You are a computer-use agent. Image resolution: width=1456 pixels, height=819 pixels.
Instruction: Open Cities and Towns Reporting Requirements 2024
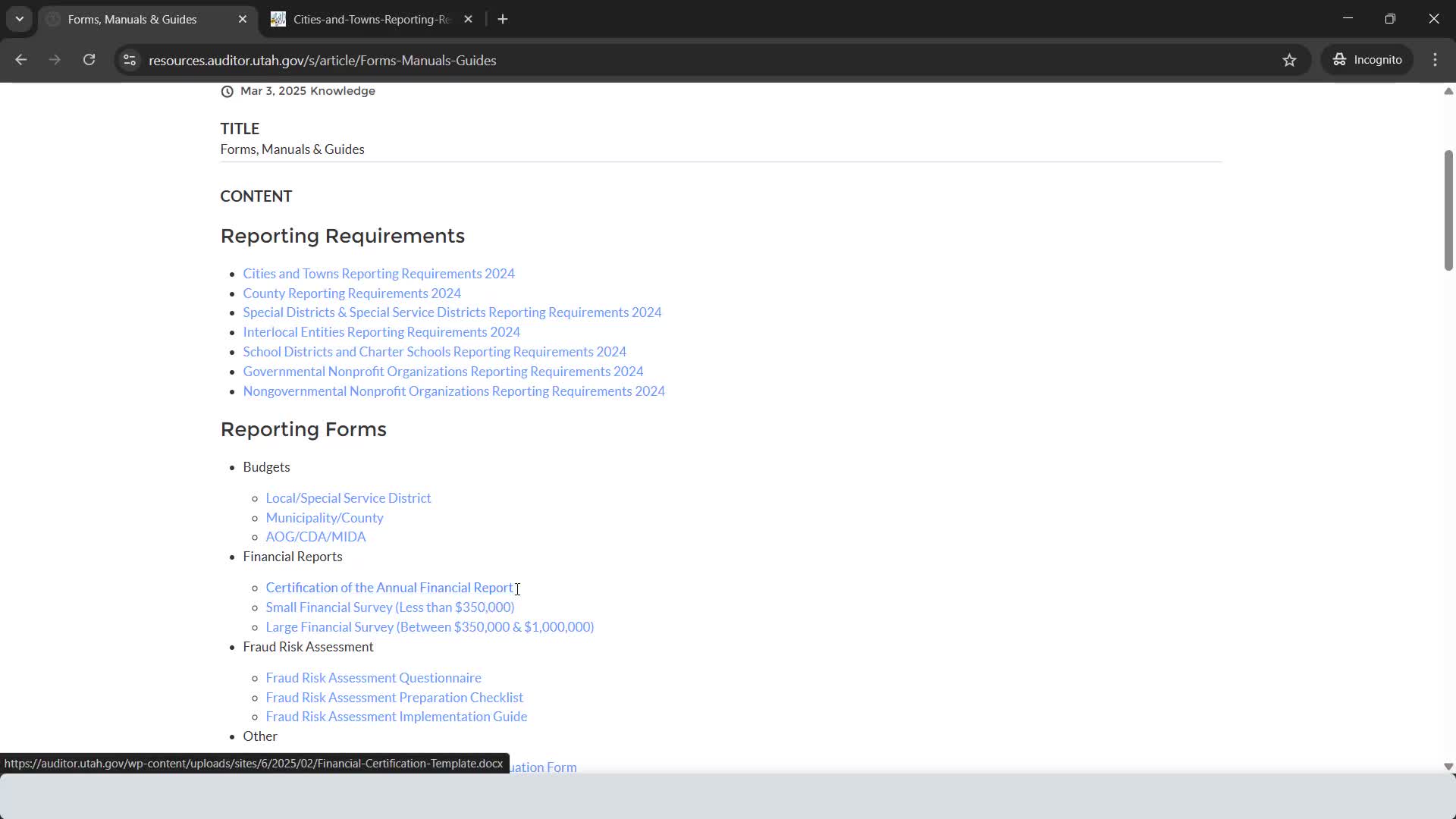378,274
